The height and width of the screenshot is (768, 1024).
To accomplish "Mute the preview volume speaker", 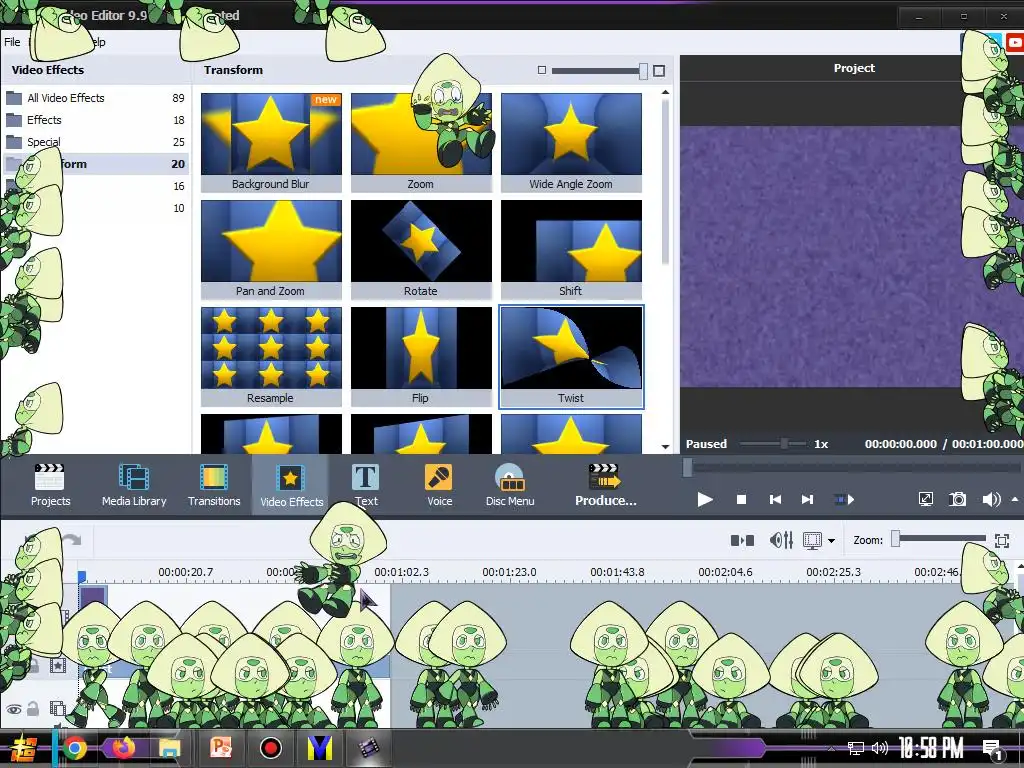I will (x=991, y=500).
